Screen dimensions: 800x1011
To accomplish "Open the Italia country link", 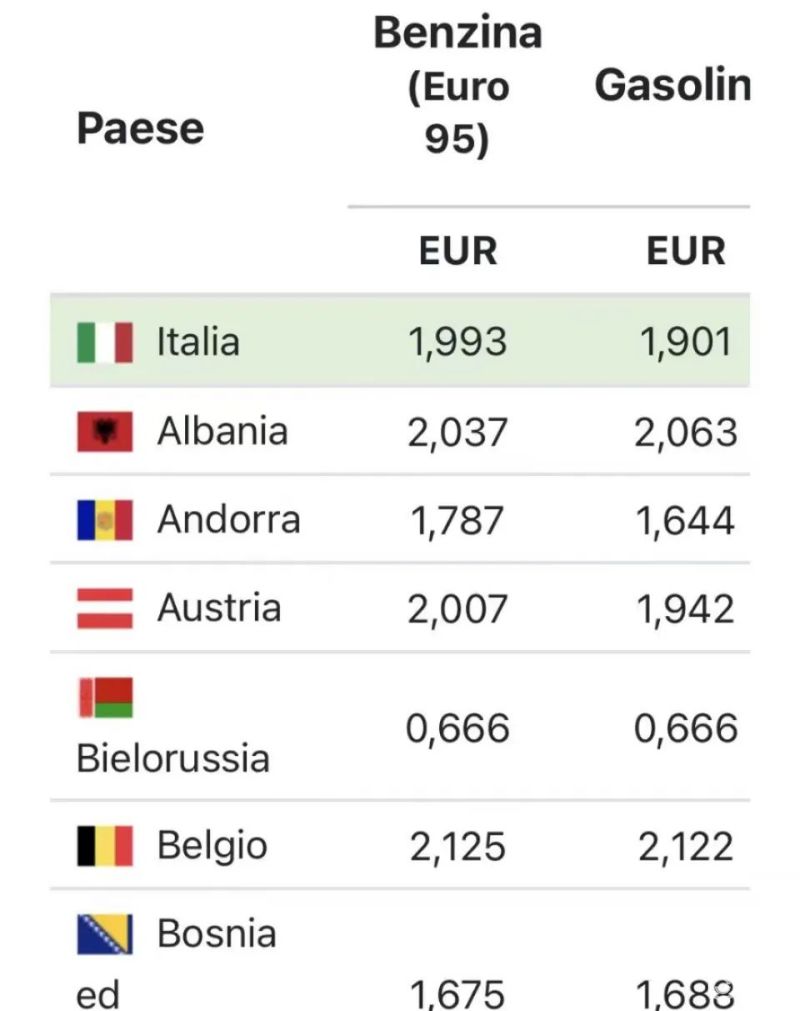I will 198,342.
